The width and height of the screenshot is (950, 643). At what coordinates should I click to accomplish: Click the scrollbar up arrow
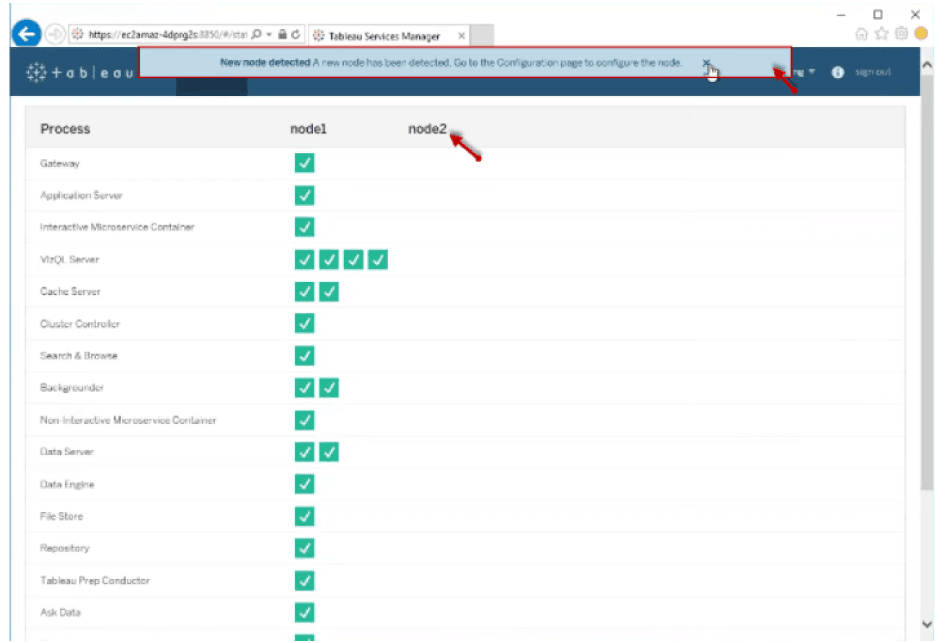pyautogui.click(x=927, y=65)
